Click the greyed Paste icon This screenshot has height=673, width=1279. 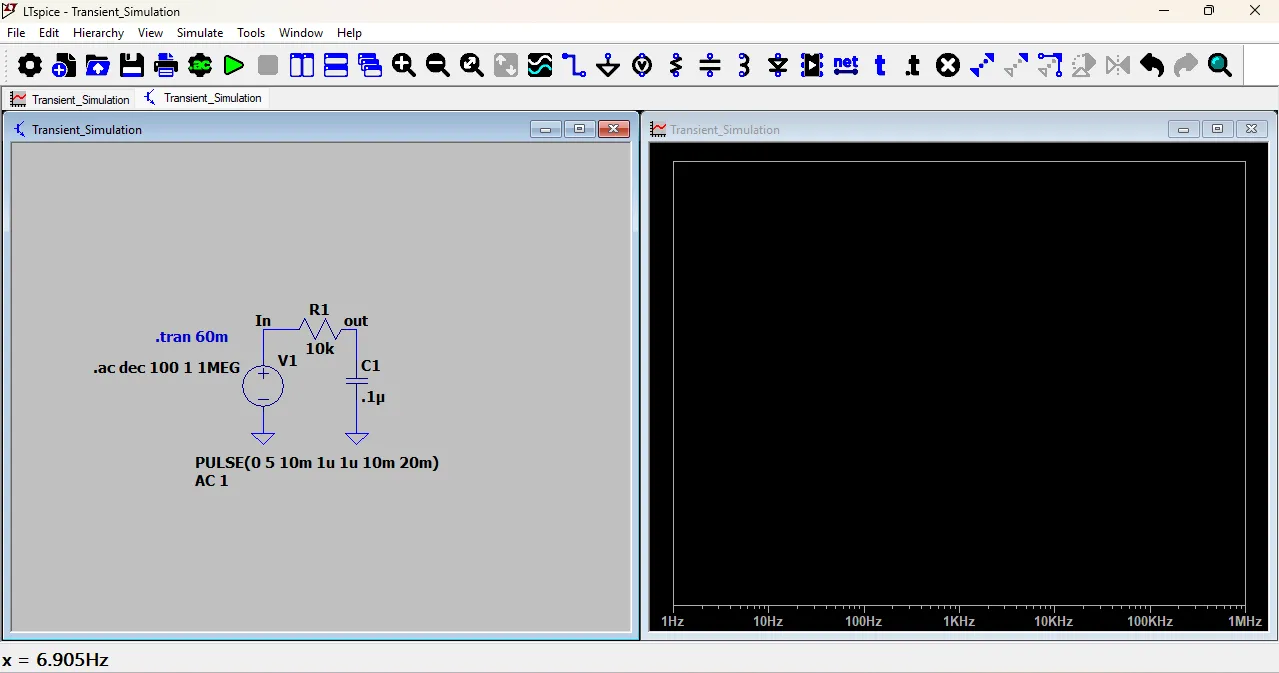1016,66
